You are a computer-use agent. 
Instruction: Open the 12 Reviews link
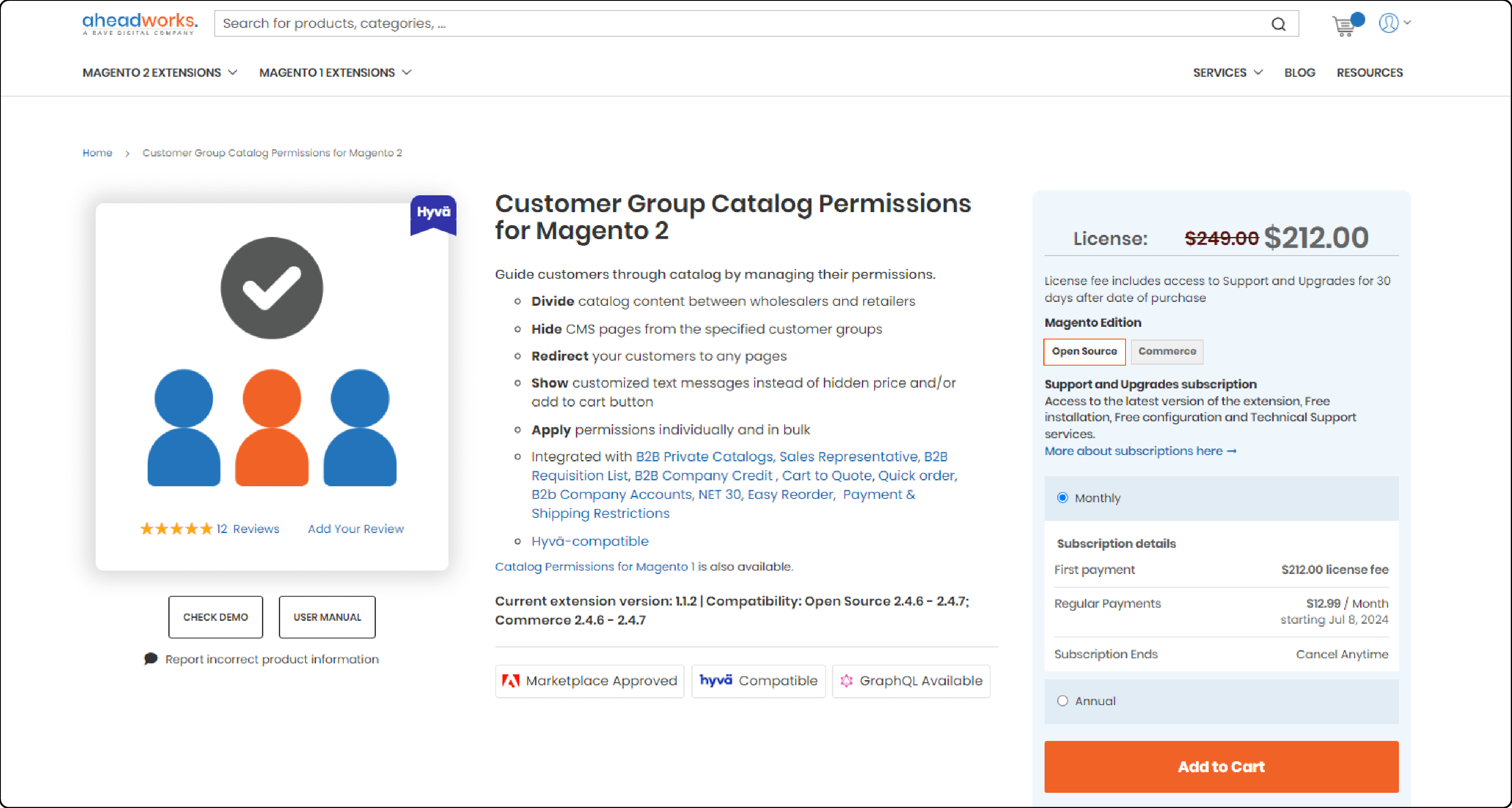[x=248, y=529]
